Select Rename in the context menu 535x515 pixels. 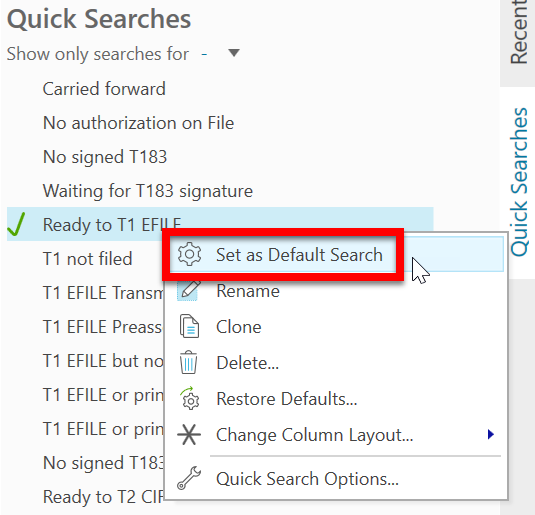(248, 291)
